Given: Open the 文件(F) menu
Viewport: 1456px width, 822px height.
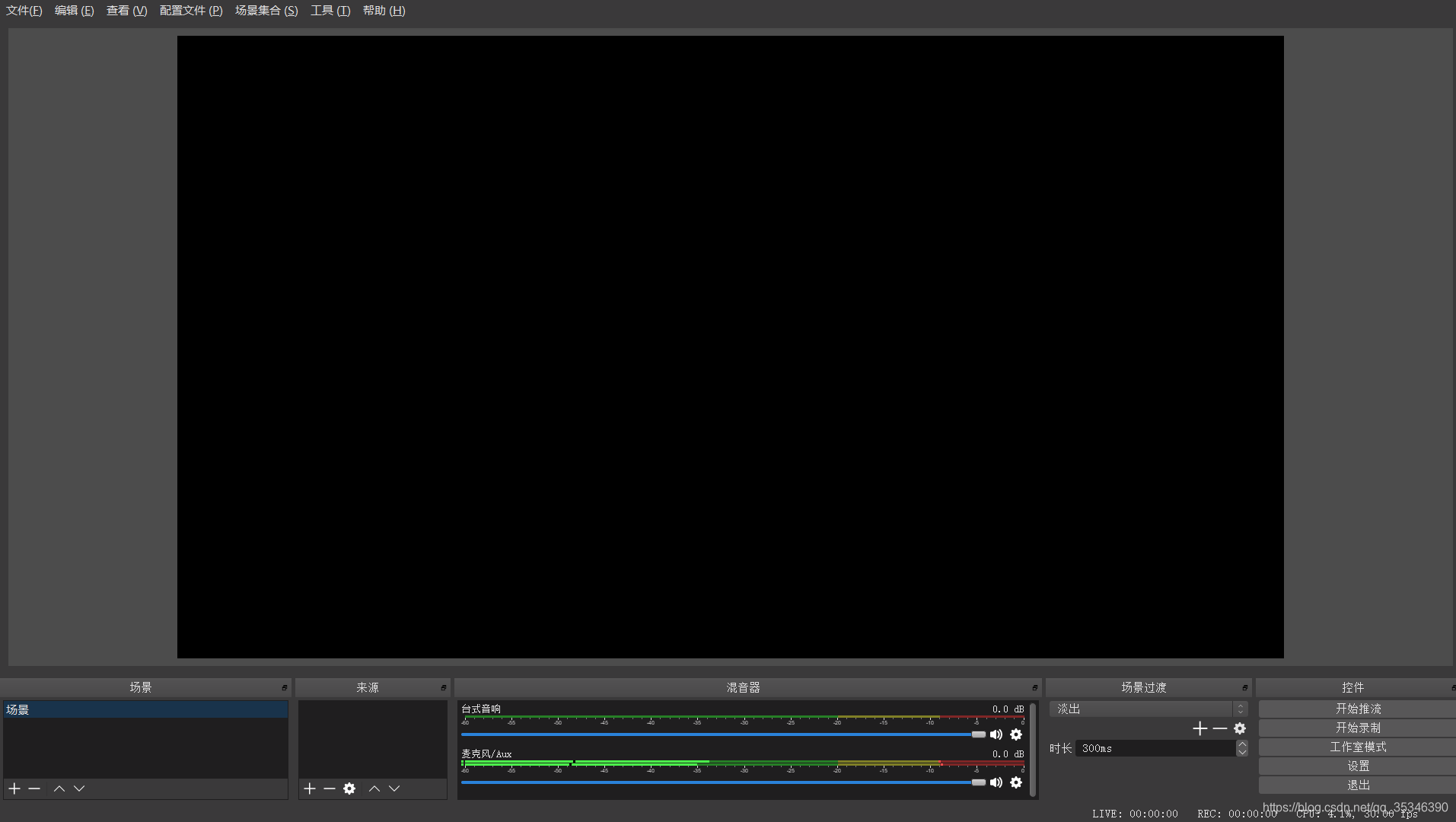Looking at the screenshot, I should [24, 11].
